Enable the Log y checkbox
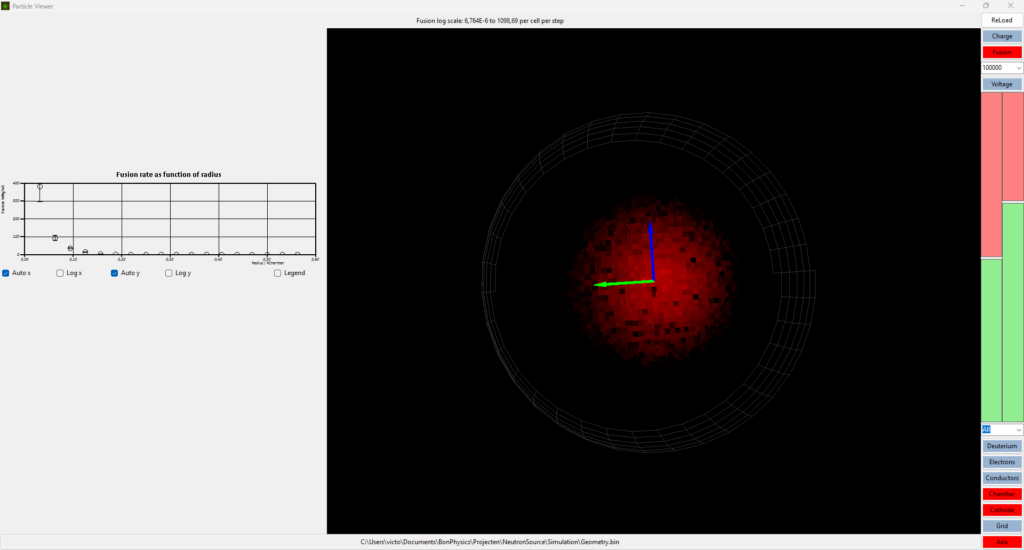The image size is (1024, 550). (x=169, y=273)
